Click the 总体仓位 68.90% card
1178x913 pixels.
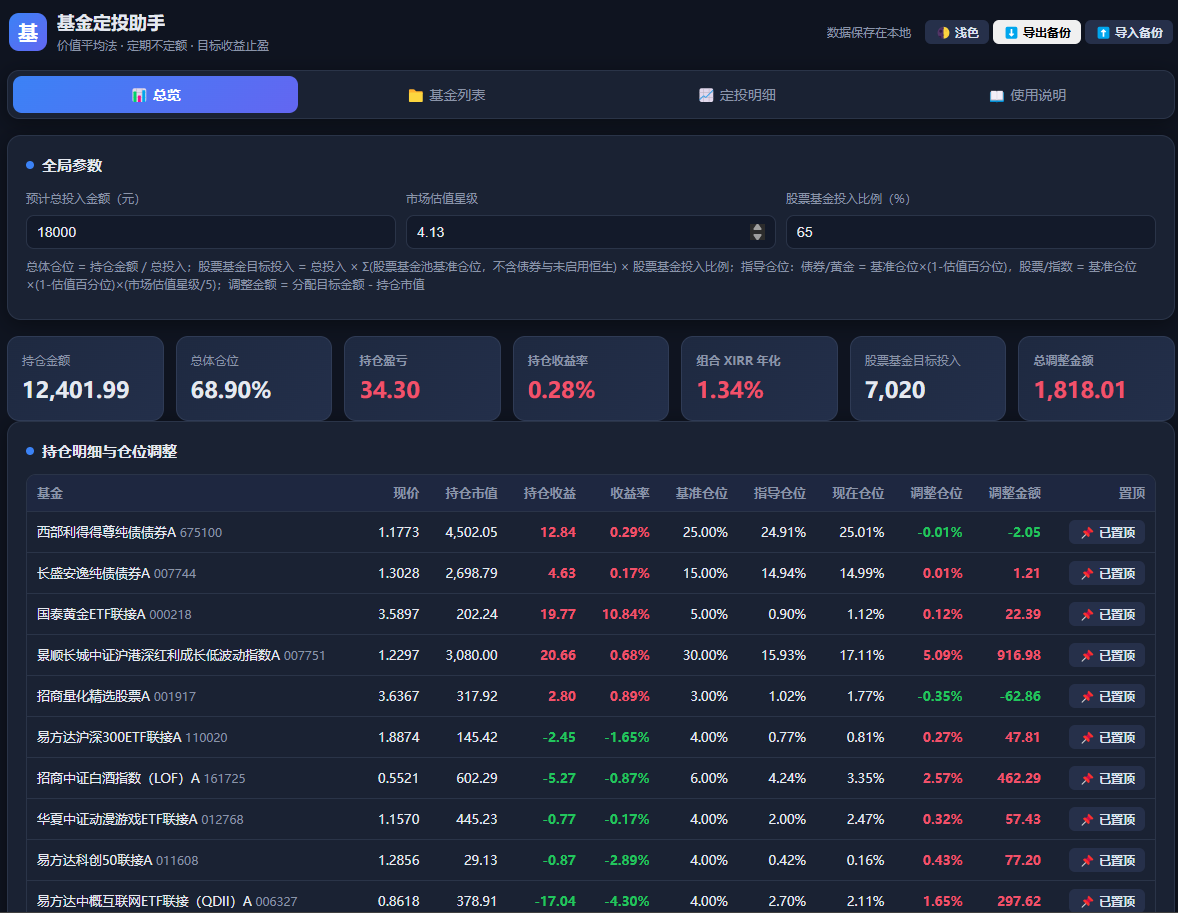pyautogui.click(x=254, y=378)
